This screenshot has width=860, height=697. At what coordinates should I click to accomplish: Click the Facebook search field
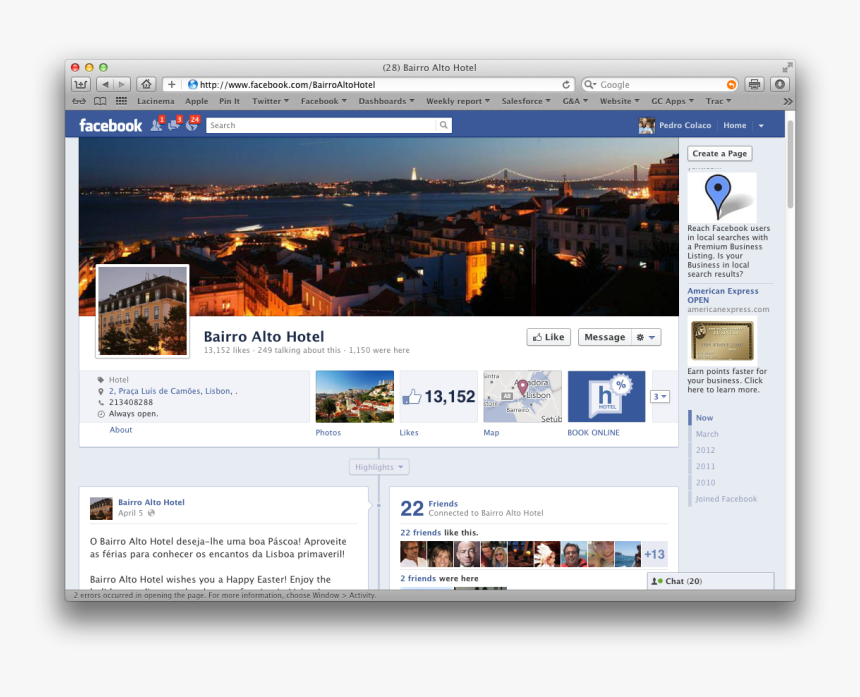(x=322, y=125)
